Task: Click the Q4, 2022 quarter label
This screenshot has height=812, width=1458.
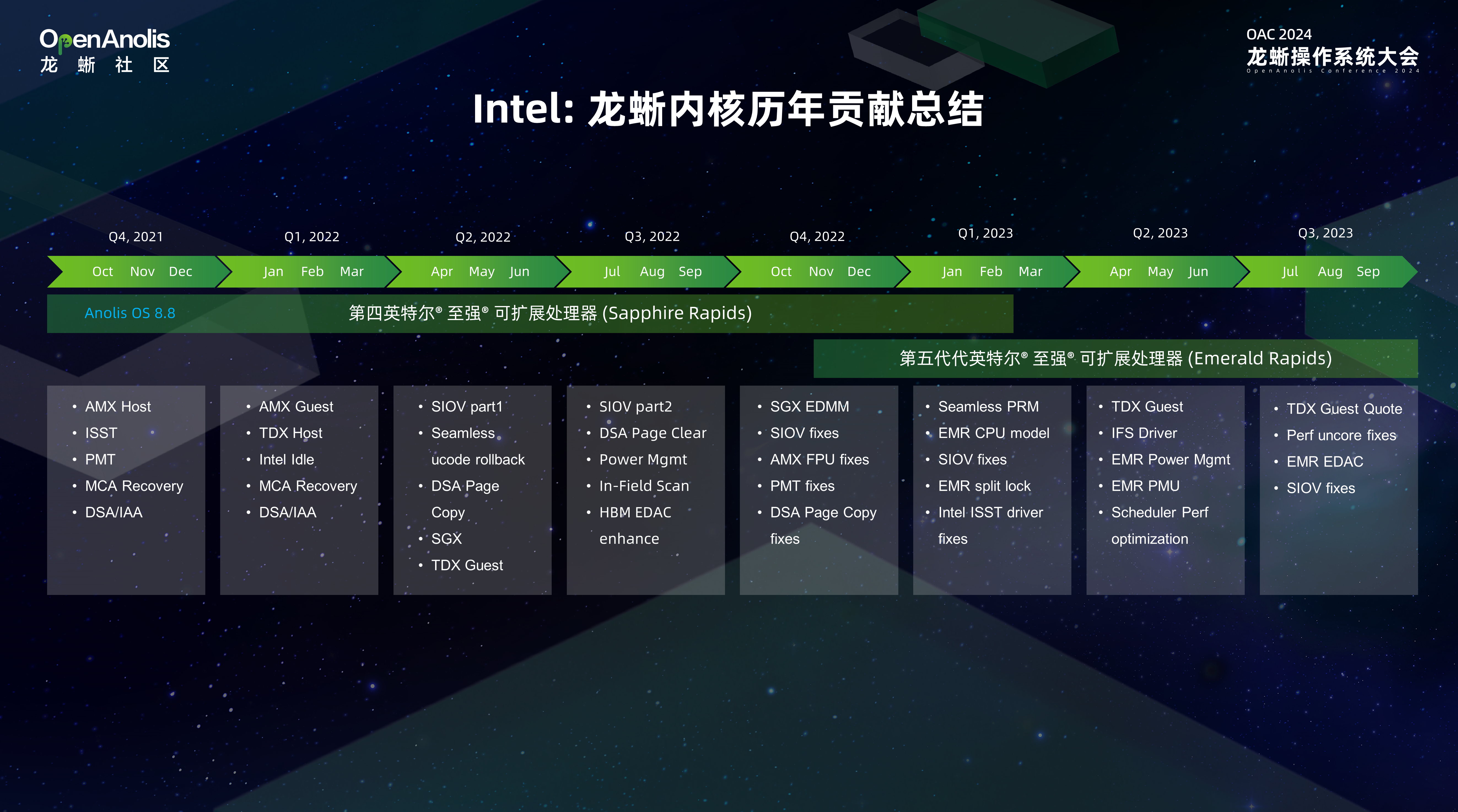Action: pyautogui.click(x=817, y=237)
